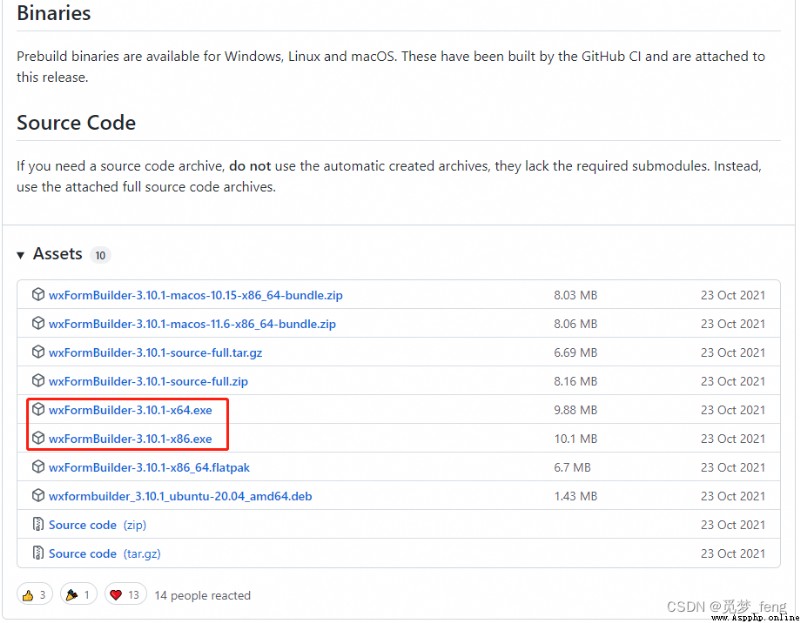Click the Assets section heading

pyautogui.click(x=58, y=254)
